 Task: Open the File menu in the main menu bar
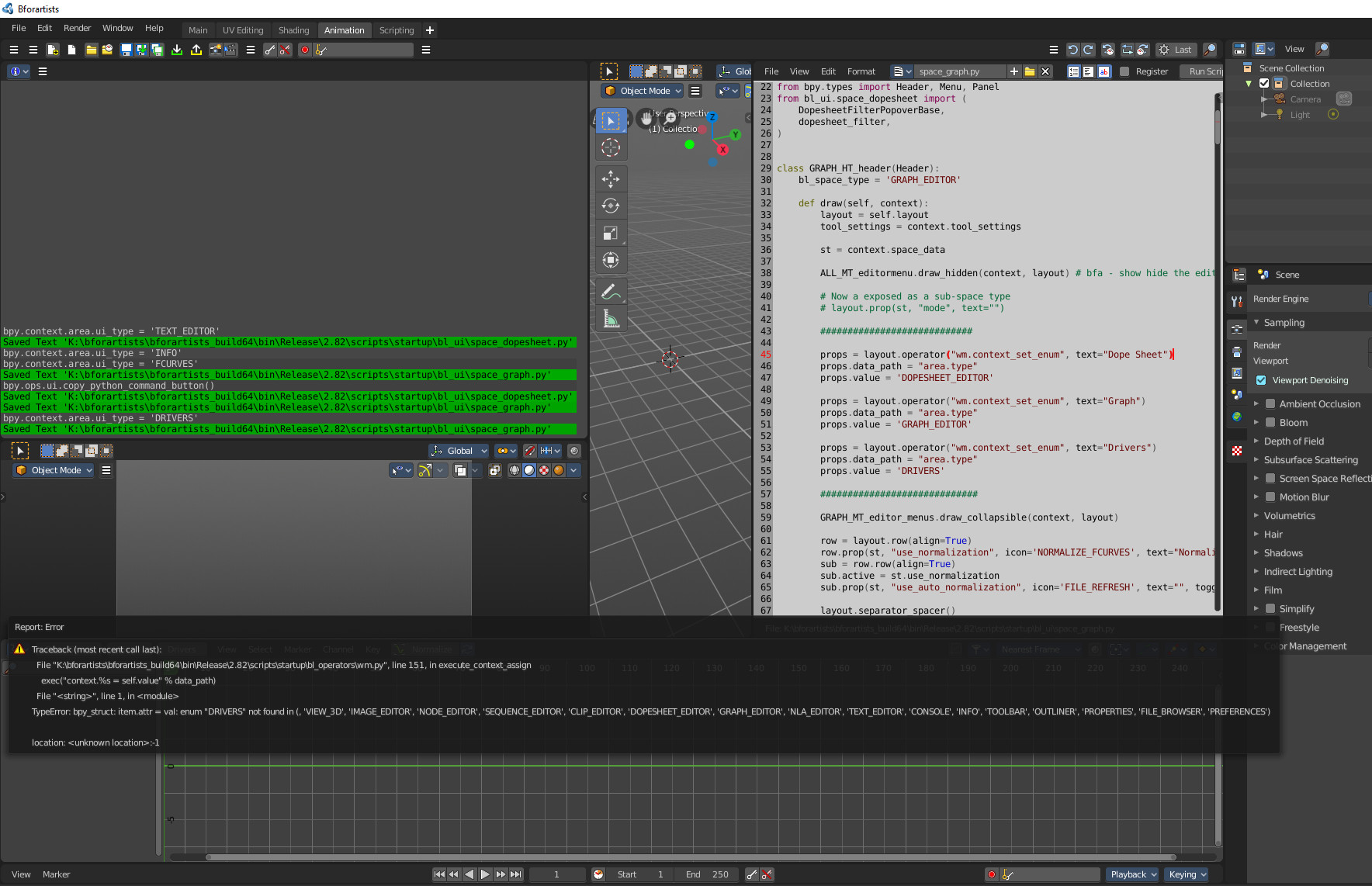(x=19, y=28)
